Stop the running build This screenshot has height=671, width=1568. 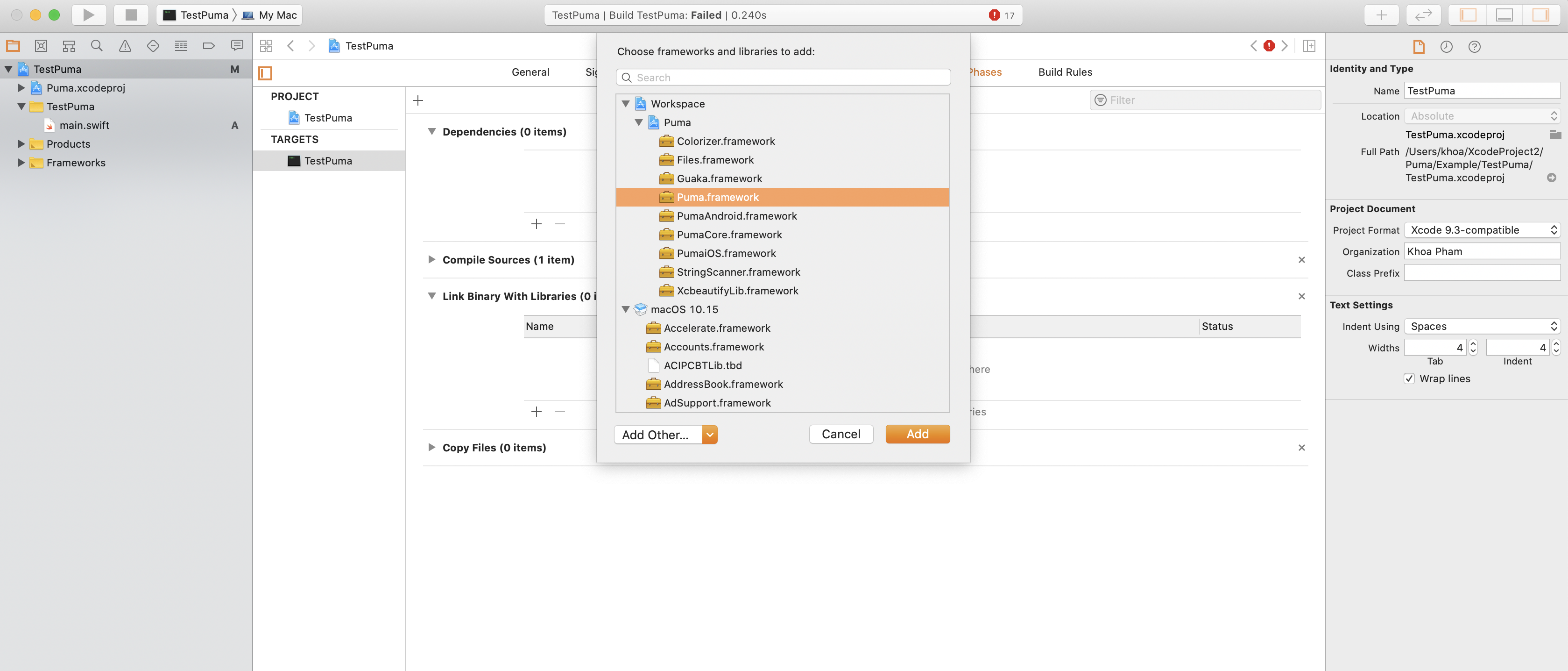click(x=131, y=14)
